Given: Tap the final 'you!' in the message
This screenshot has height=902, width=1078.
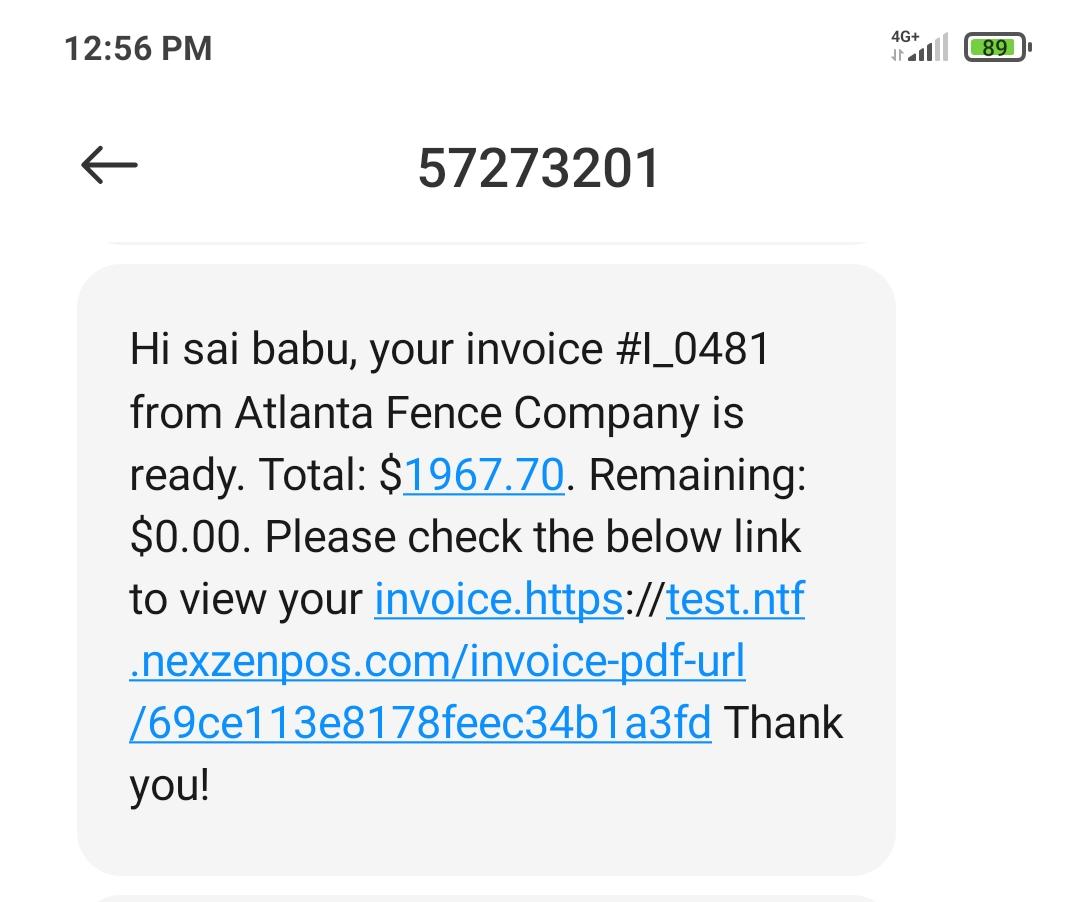Looking at the screenshot, I should tap(169, 786).
